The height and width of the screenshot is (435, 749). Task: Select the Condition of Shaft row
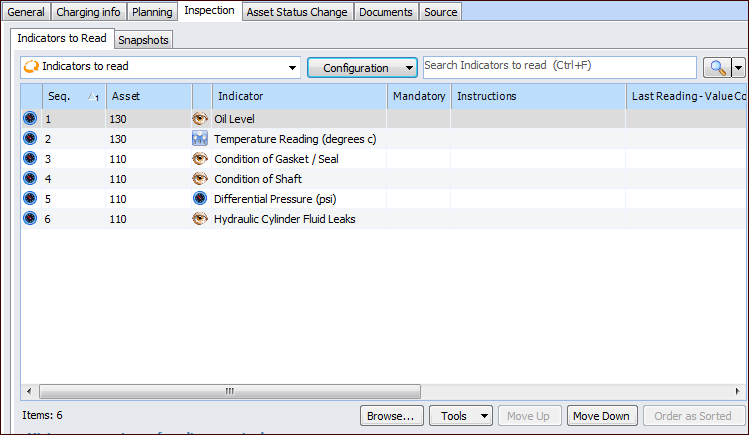click(384, 179)
